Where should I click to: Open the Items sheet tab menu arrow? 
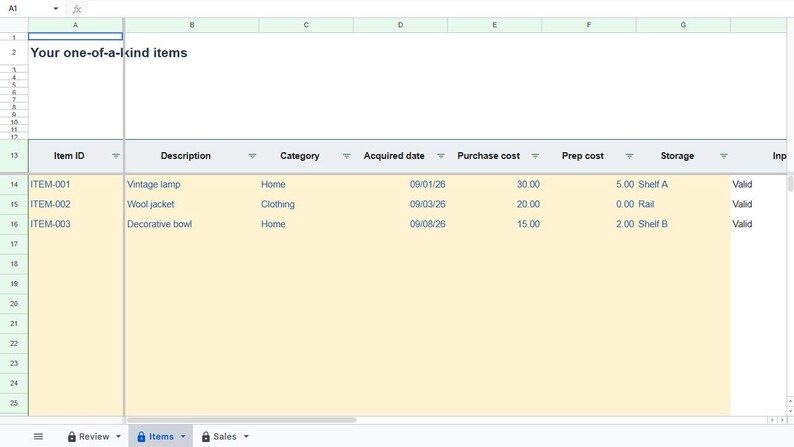coord(183,436)
